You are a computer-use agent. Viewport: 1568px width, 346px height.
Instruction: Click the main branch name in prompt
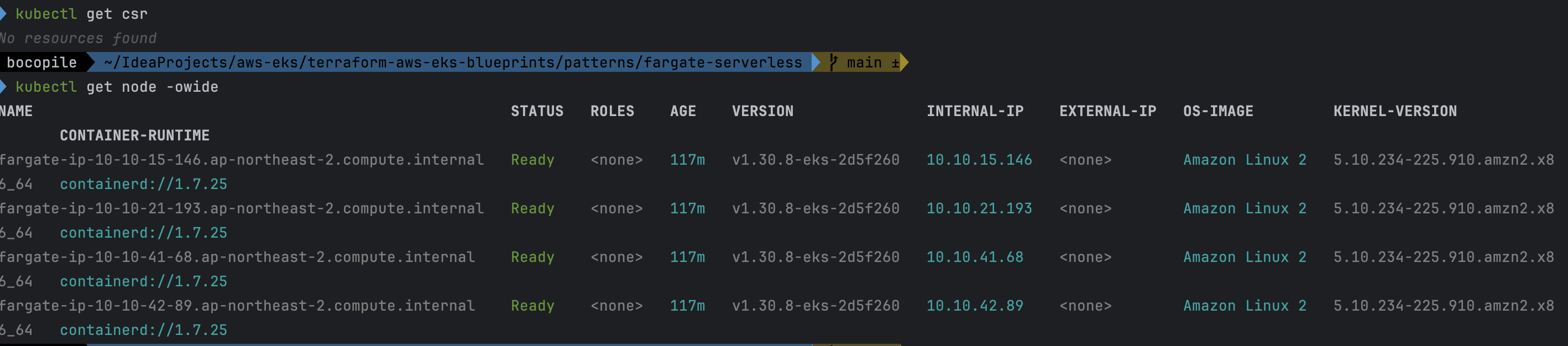[x=864, y=62]
